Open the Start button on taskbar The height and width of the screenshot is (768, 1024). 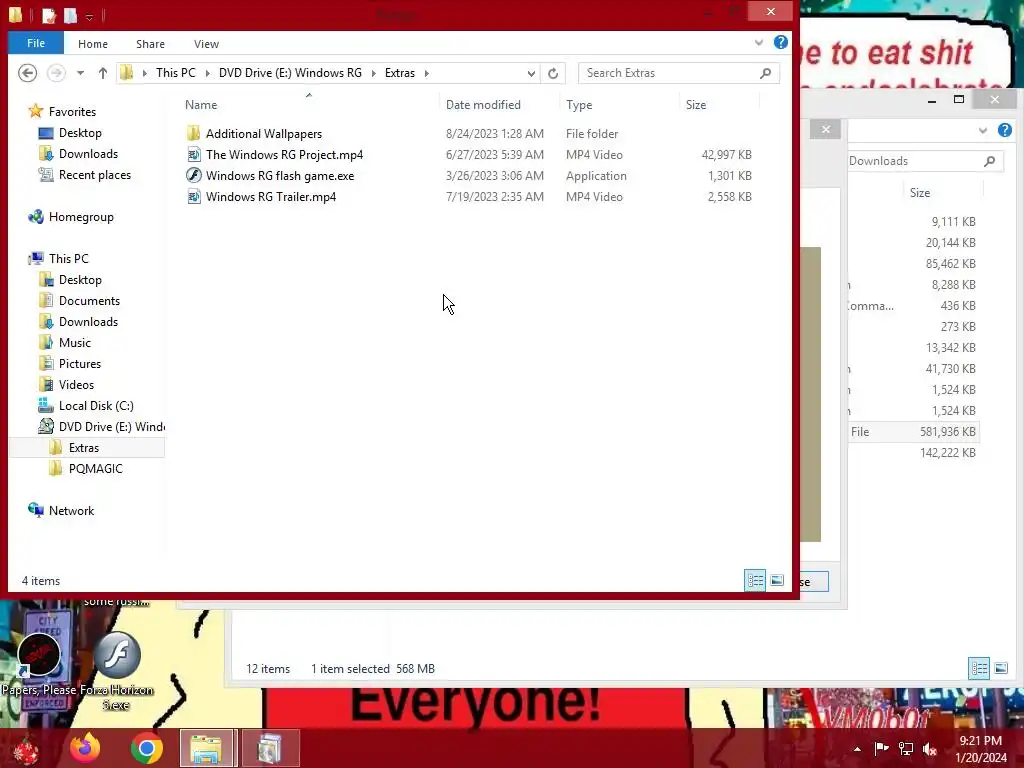pos(26,748)
